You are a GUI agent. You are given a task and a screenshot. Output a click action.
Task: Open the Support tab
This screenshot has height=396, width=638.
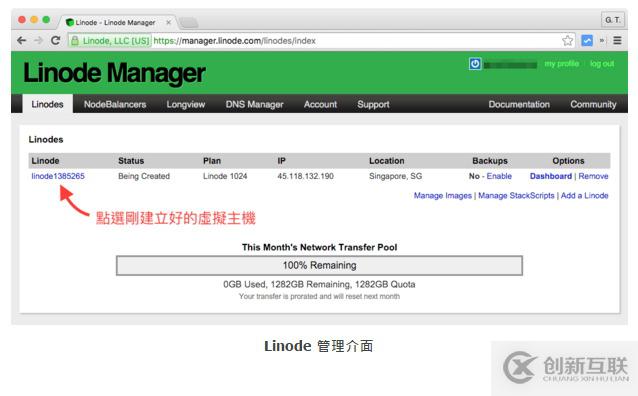(373, 105)
